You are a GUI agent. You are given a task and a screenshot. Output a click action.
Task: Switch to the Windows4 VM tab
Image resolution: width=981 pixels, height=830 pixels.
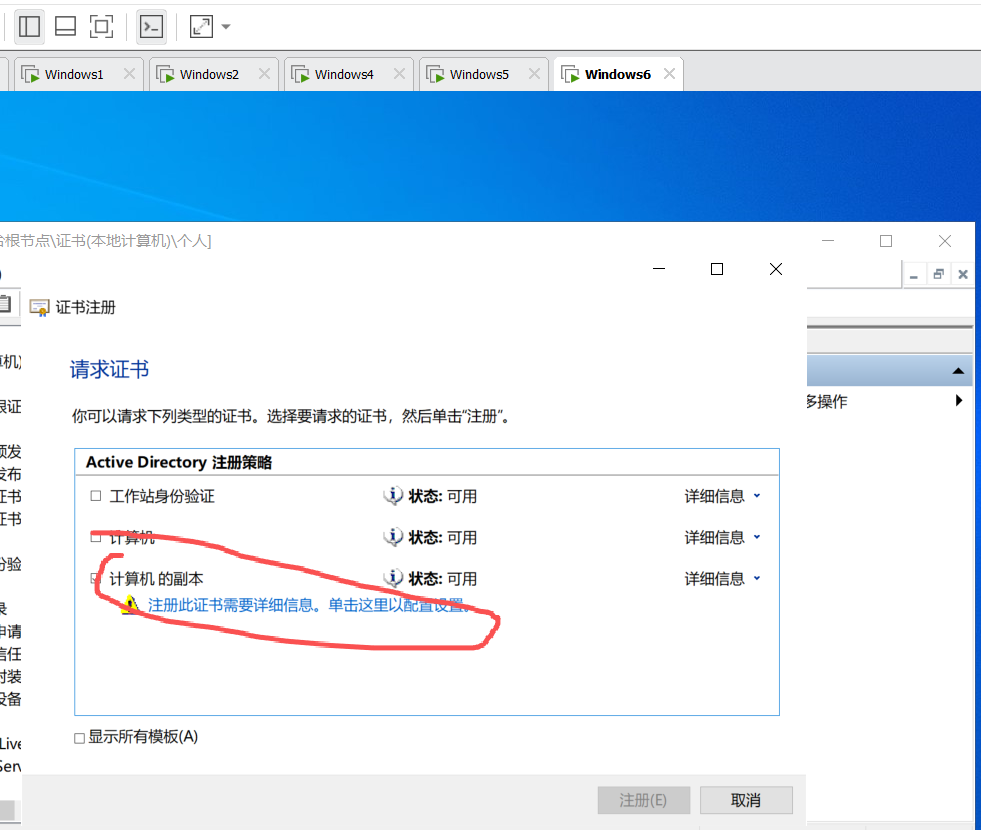click(343, 74)
